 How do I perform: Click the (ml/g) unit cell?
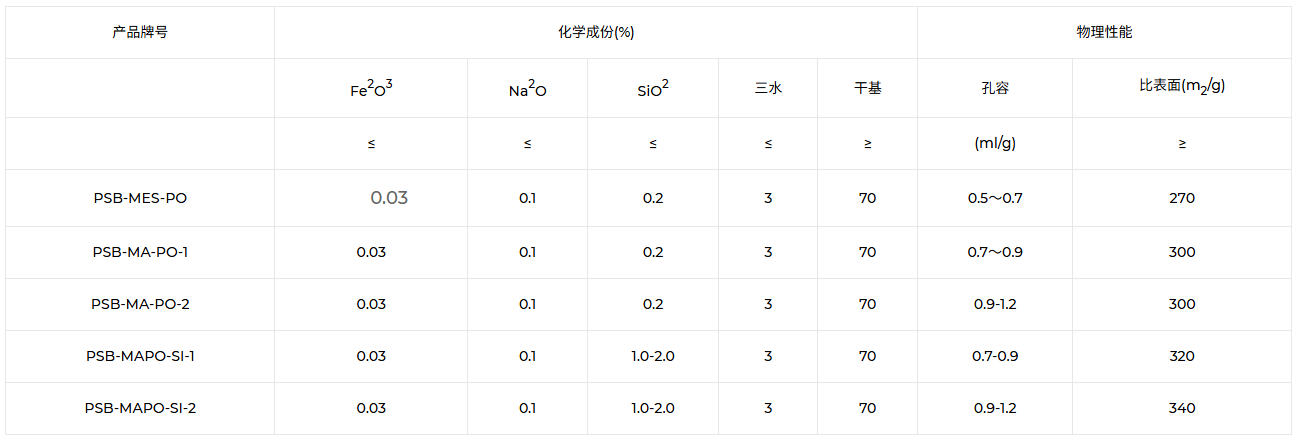tap(995, 143)
